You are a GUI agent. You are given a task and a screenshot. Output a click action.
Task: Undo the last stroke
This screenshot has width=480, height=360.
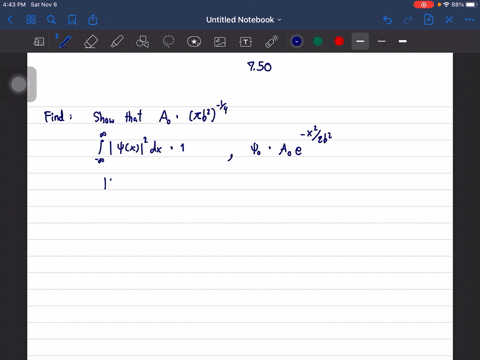(x=387, y=20)
